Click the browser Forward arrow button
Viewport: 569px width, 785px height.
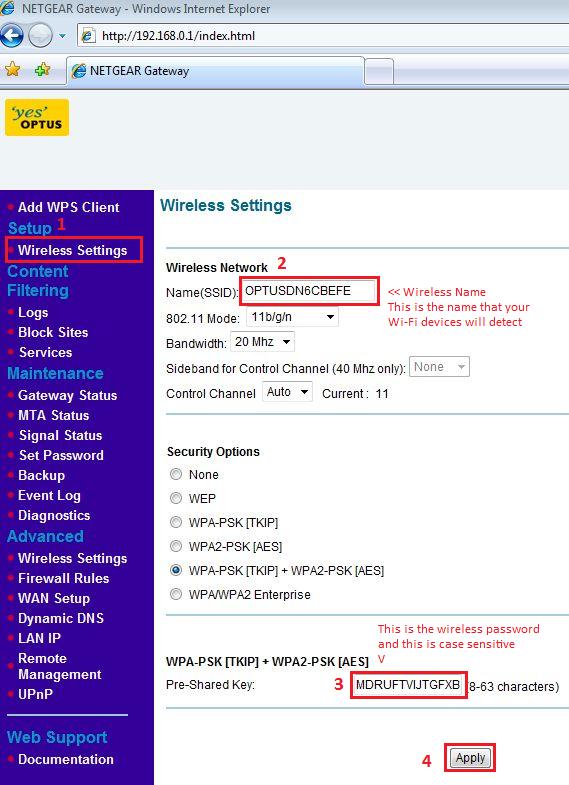(40, 36)
